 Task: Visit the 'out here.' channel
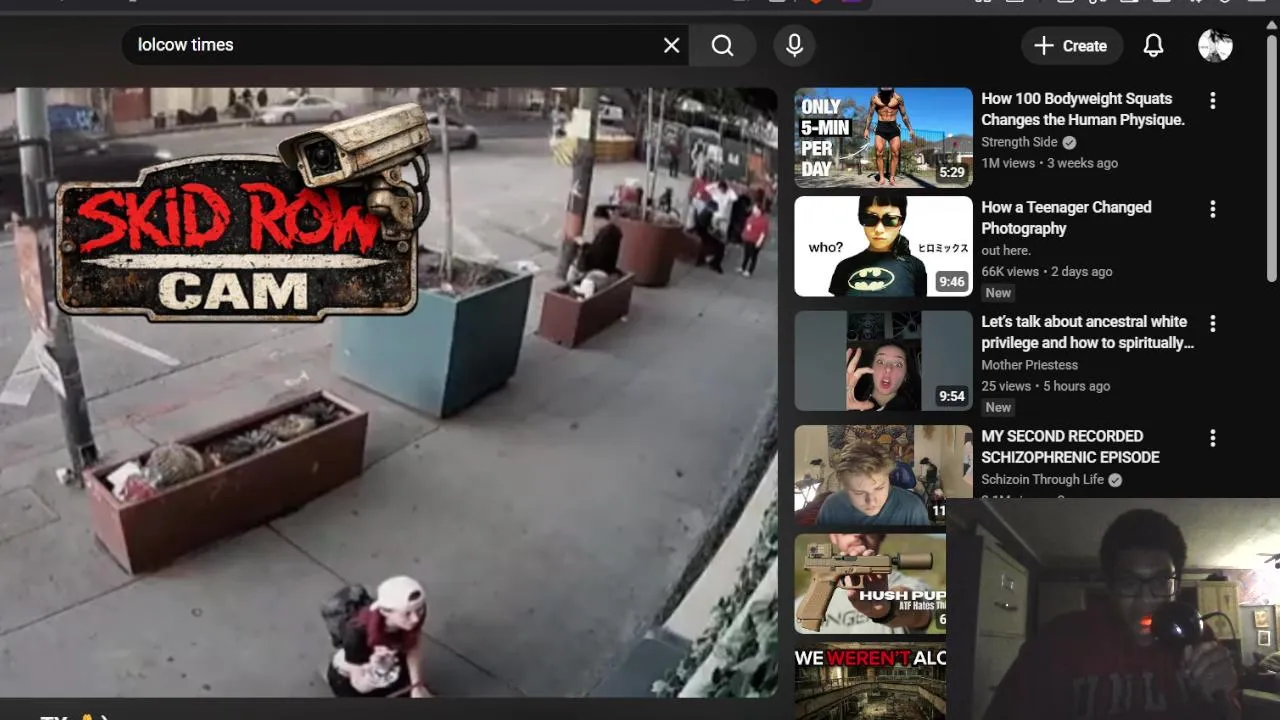click(x=1006, y=250)
